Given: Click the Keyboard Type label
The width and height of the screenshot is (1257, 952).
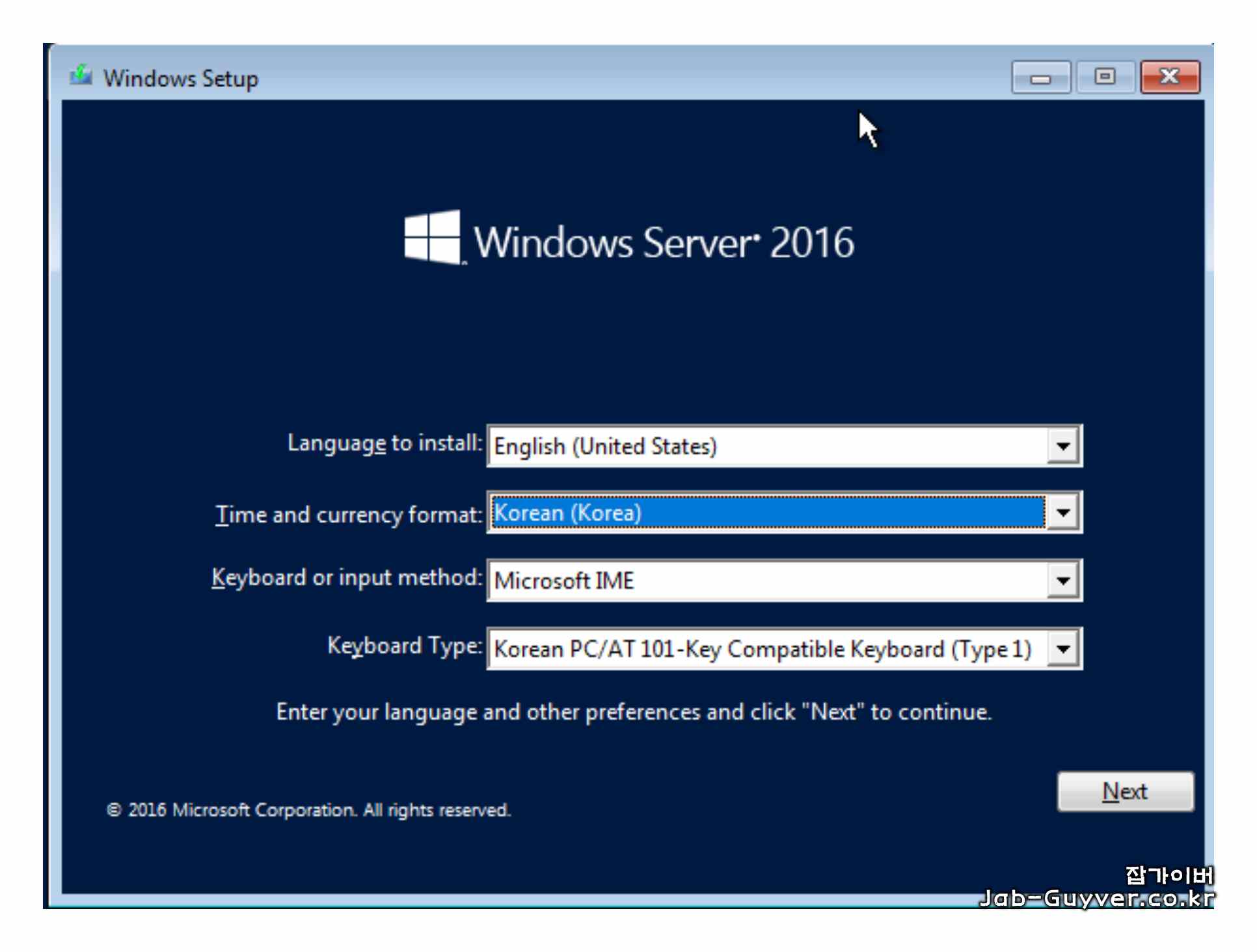Looking at the screenshot, I should click(x=405, y=646).
